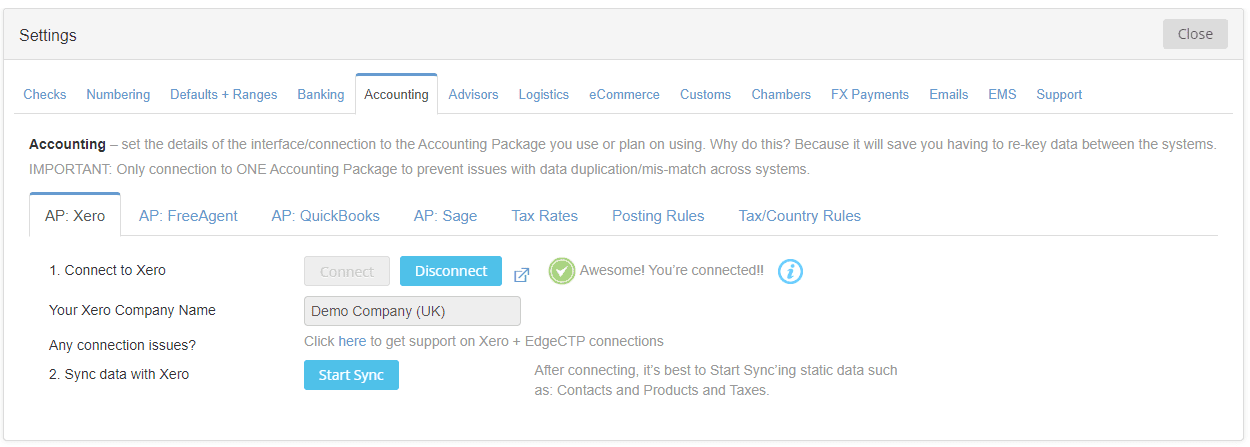The height and width of the screenshot is (447, 1250).
Task: Click the Settings dialog title
Action: pos(48,35)
